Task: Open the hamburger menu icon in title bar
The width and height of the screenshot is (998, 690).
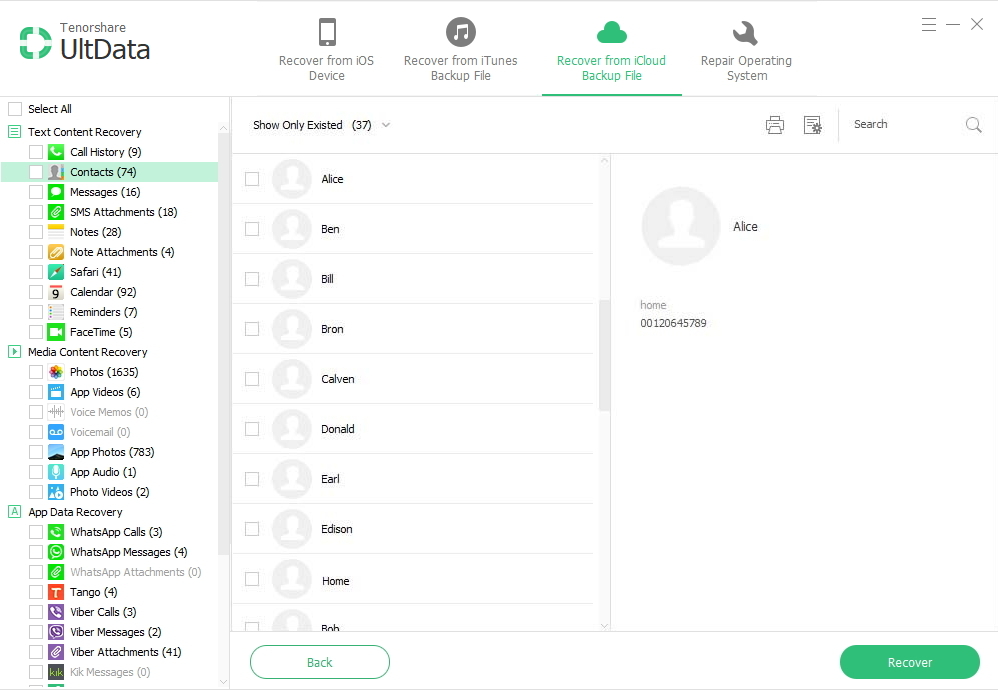Action: (929, 24)
